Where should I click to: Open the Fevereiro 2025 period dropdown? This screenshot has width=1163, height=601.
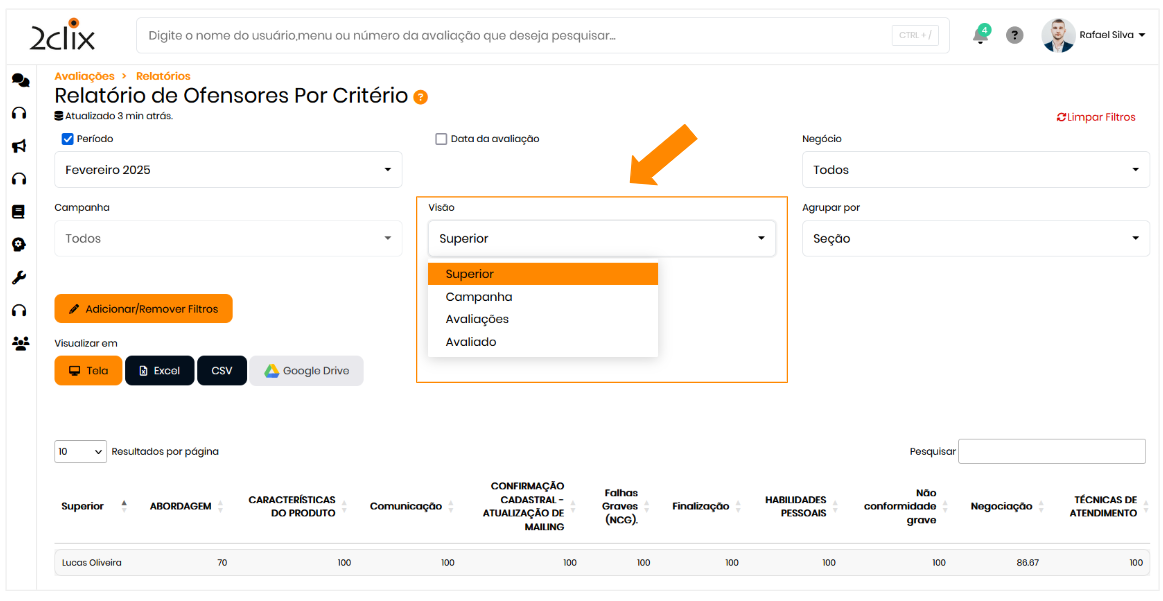tap(228, 170)
